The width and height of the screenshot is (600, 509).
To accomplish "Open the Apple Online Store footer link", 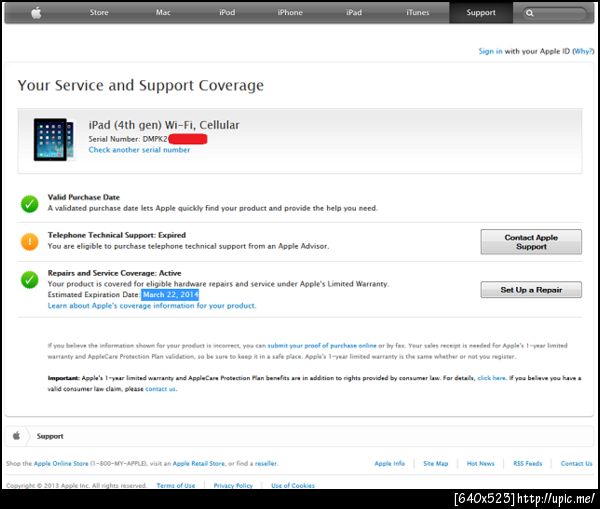I will coord(61,463).
